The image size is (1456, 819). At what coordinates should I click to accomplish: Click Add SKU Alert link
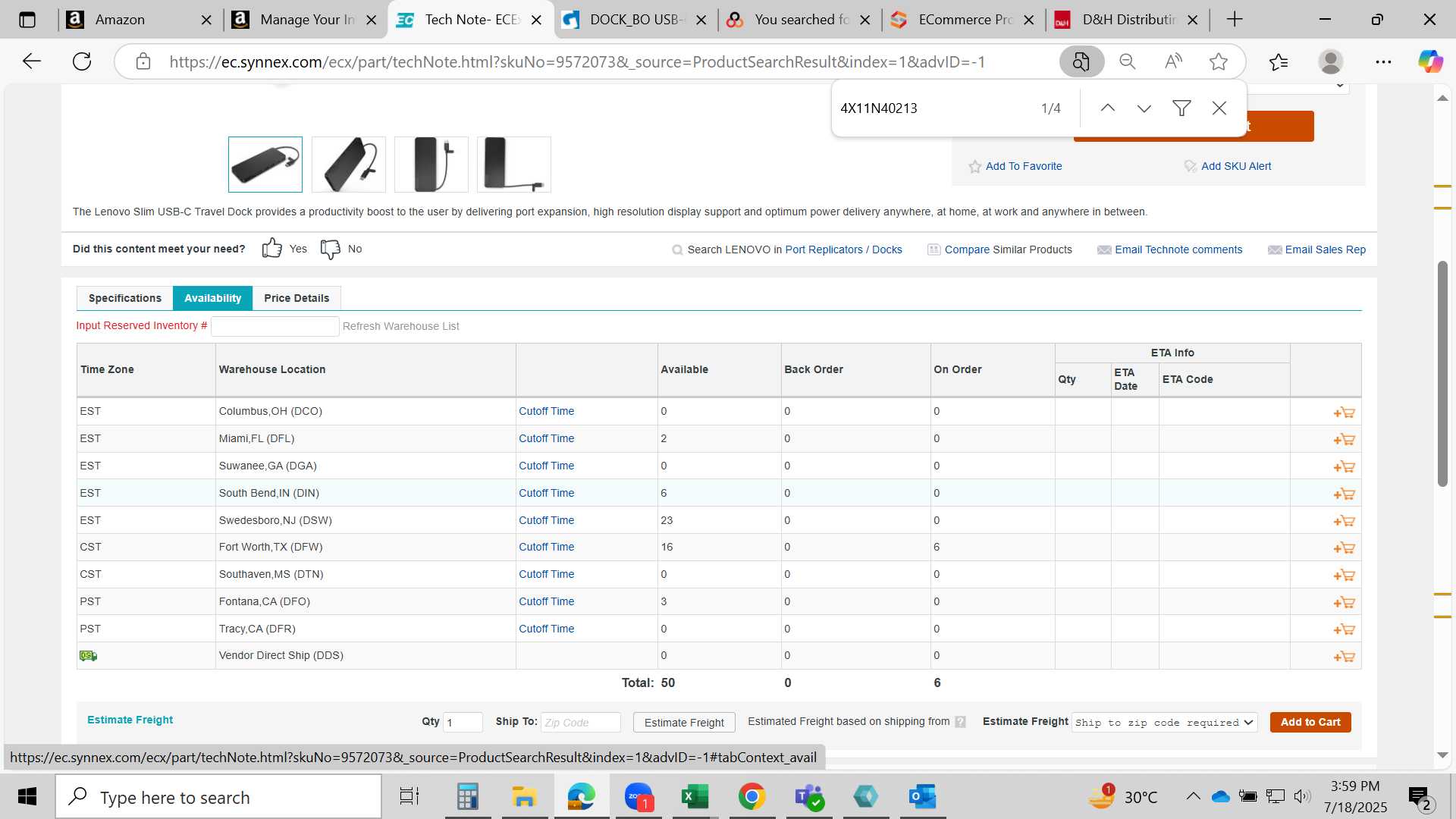(x=1236, y=167)
